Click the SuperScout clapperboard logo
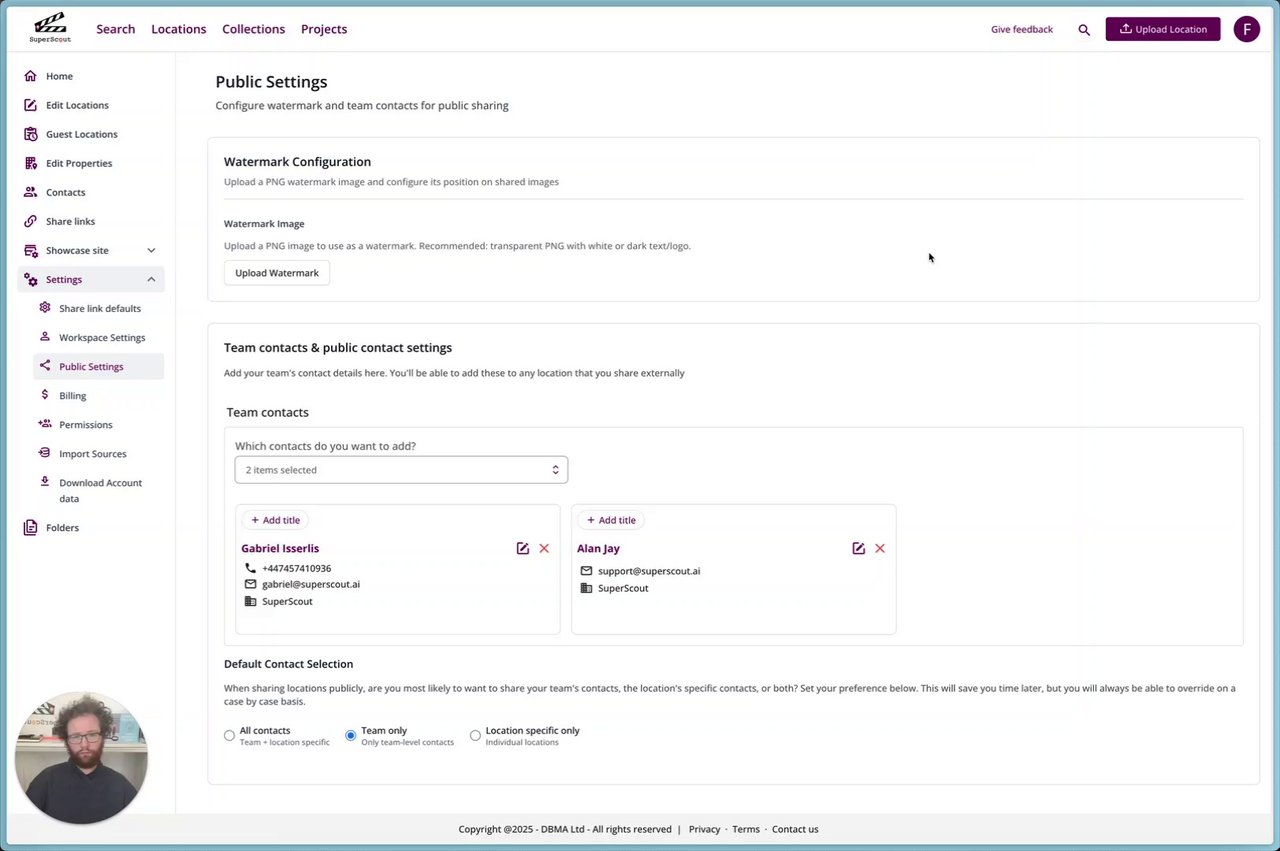This screenshot has height=851, width=1280. (50, 28)
